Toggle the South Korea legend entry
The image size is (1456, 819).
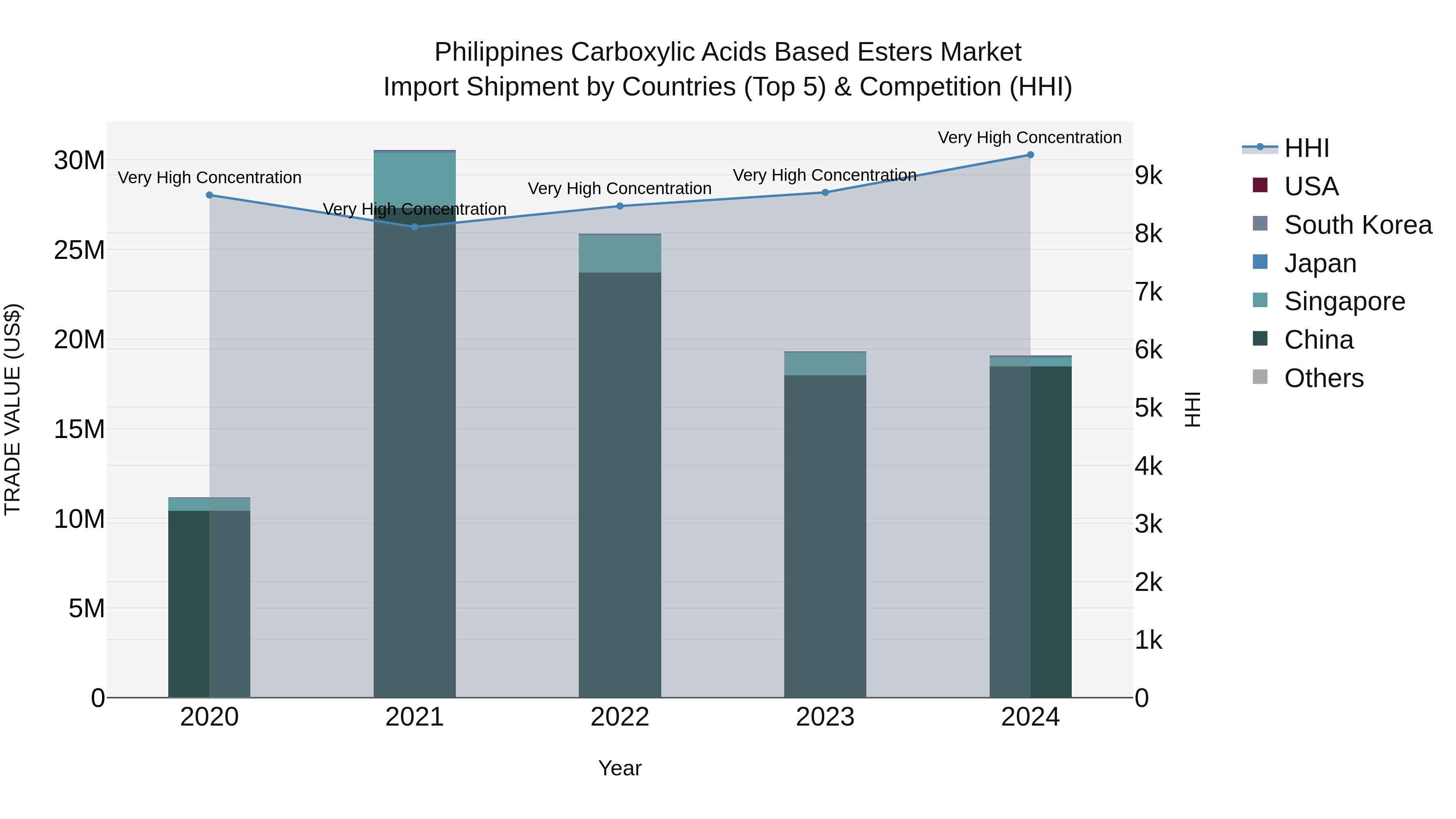click(1342, 224)
